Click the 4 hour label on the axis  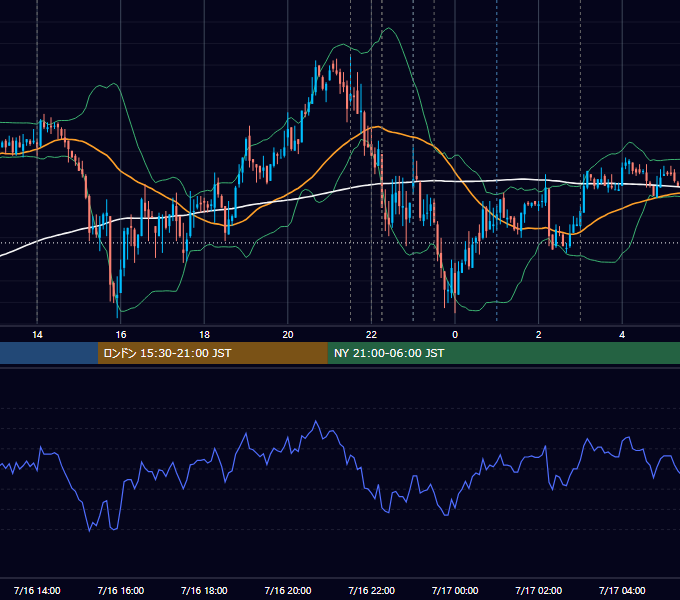click(x=622, y=335)
